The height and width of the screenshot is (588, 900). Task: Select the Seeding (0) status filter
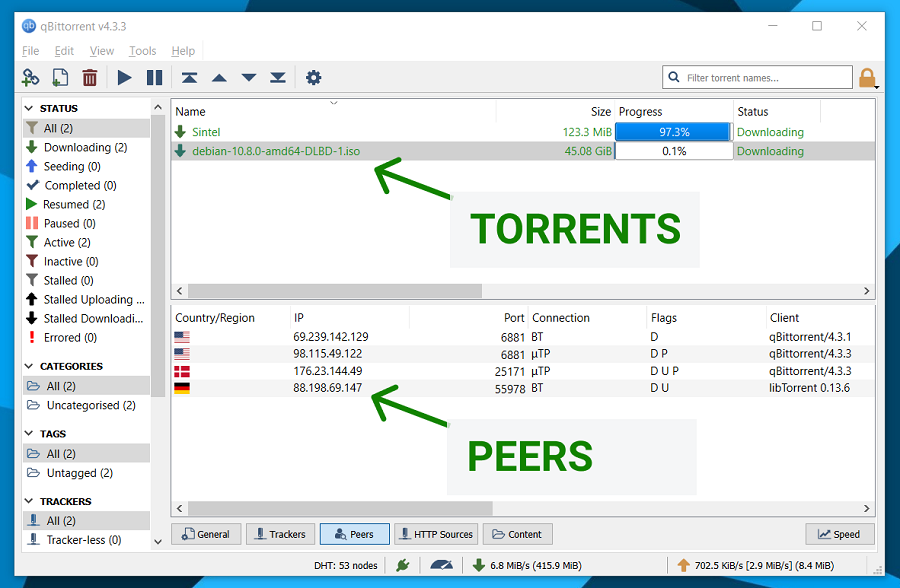(86, 166)
